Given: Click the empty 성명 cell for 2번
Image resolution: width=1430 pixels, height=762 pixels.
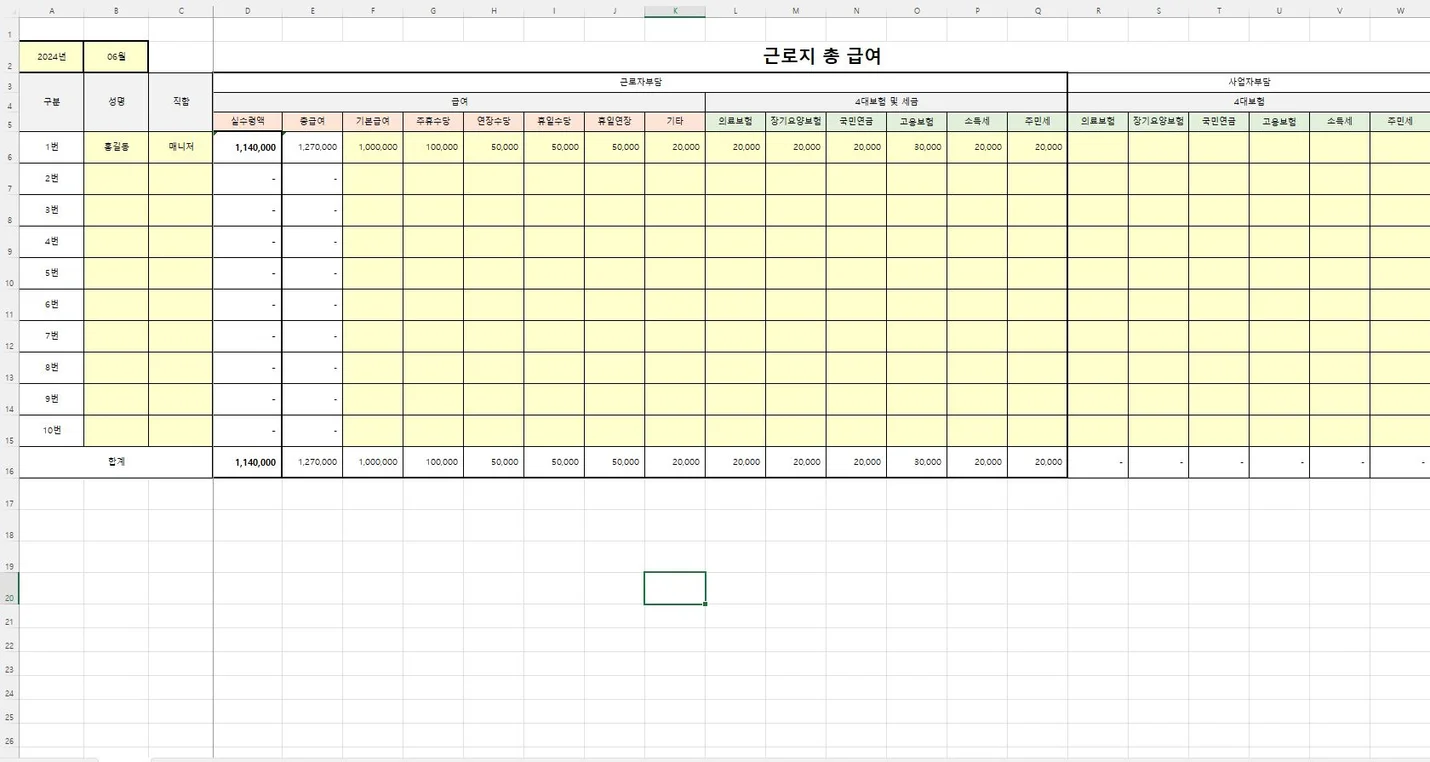Looking at the screenshot, I should coord(116,179).
